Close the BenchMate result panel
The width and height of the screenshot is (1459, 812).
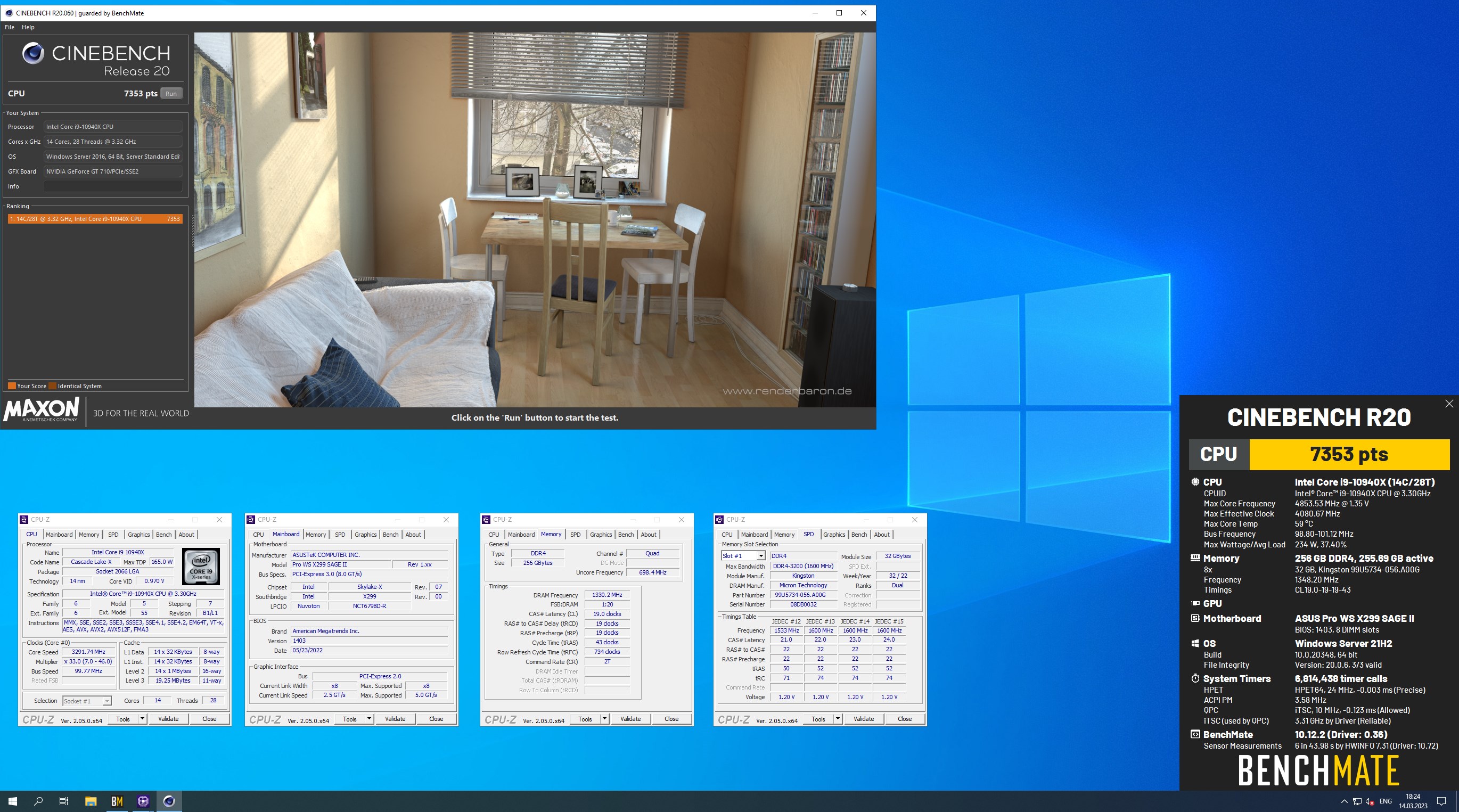coord(1449,403)
